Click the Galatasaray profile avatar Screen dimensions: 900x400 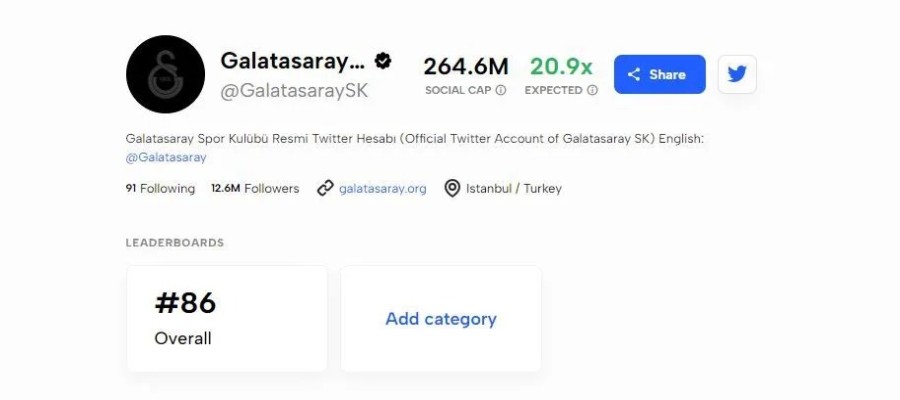click(165, 74)
